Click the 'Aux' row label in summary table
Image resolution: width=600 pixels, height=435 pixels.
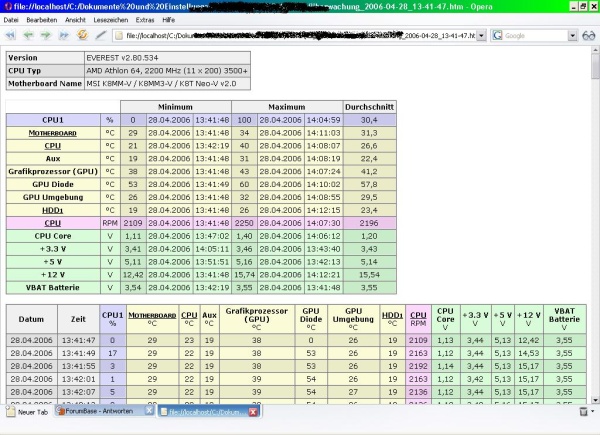[53, 159]
